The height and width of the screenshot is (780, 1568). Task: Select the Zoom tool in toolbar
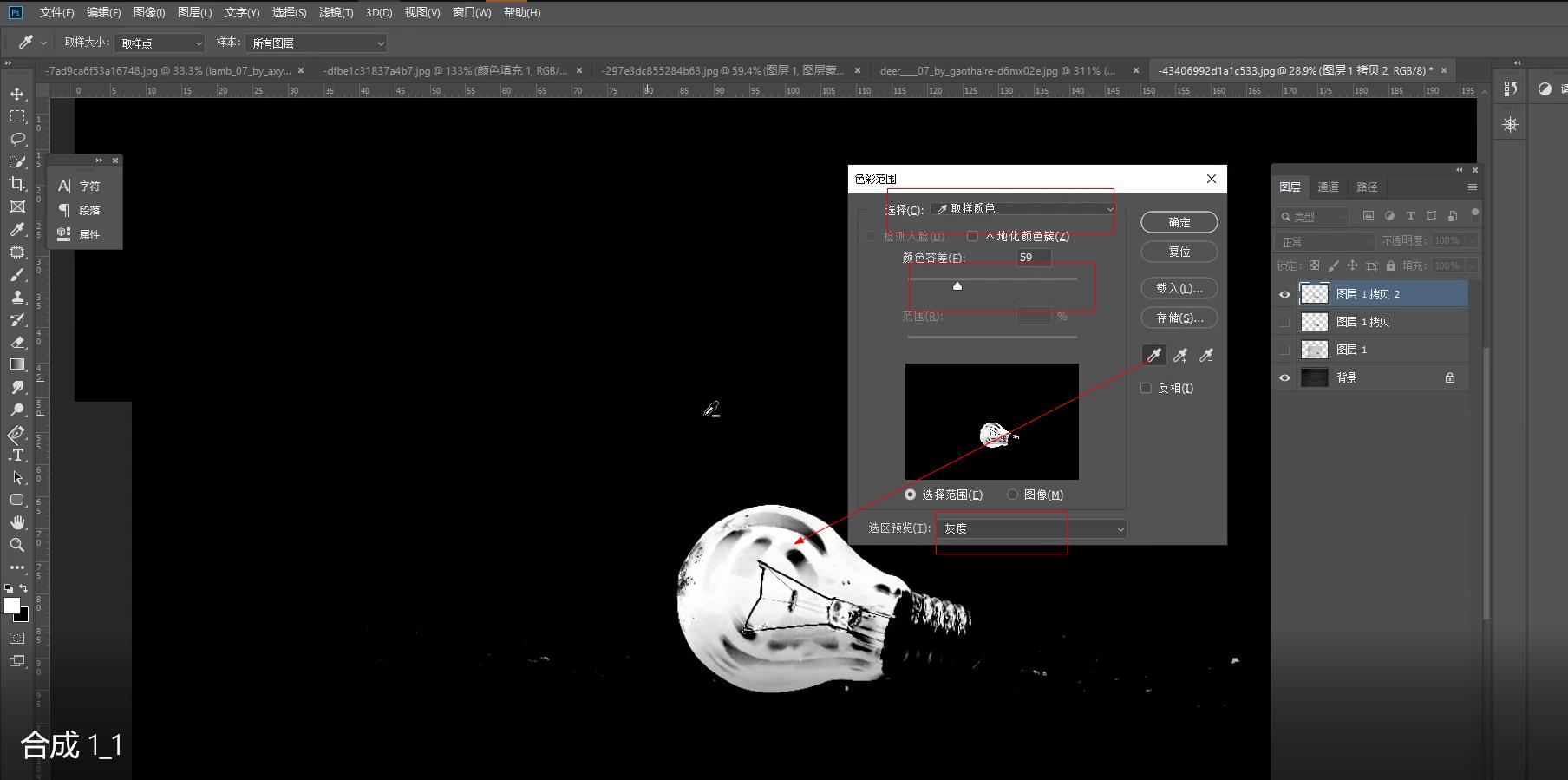(x=17, y=545)
